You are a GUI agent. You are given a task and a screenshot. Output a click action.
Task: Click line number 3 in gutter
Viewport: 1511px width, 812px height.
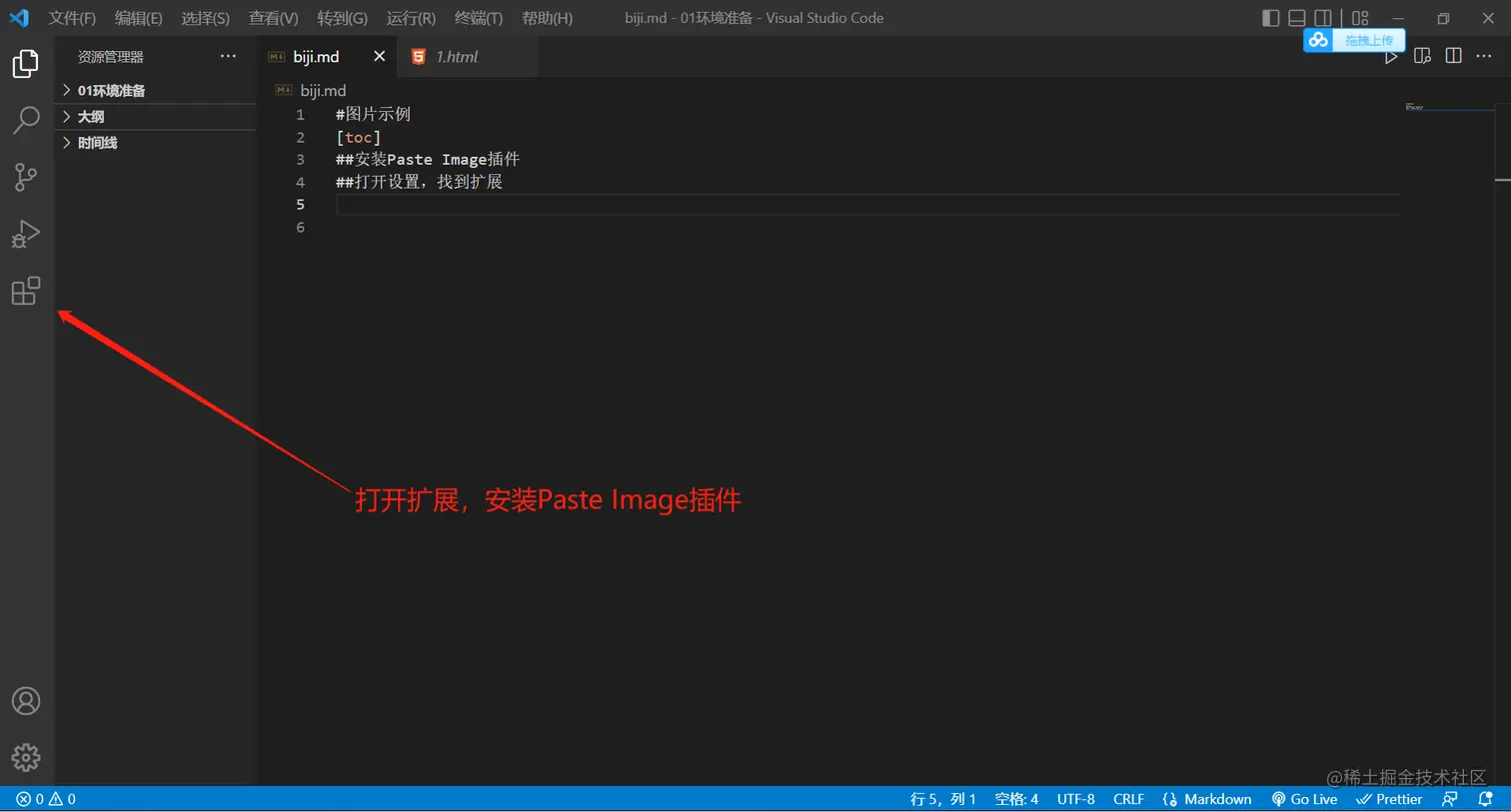[300, 159]
